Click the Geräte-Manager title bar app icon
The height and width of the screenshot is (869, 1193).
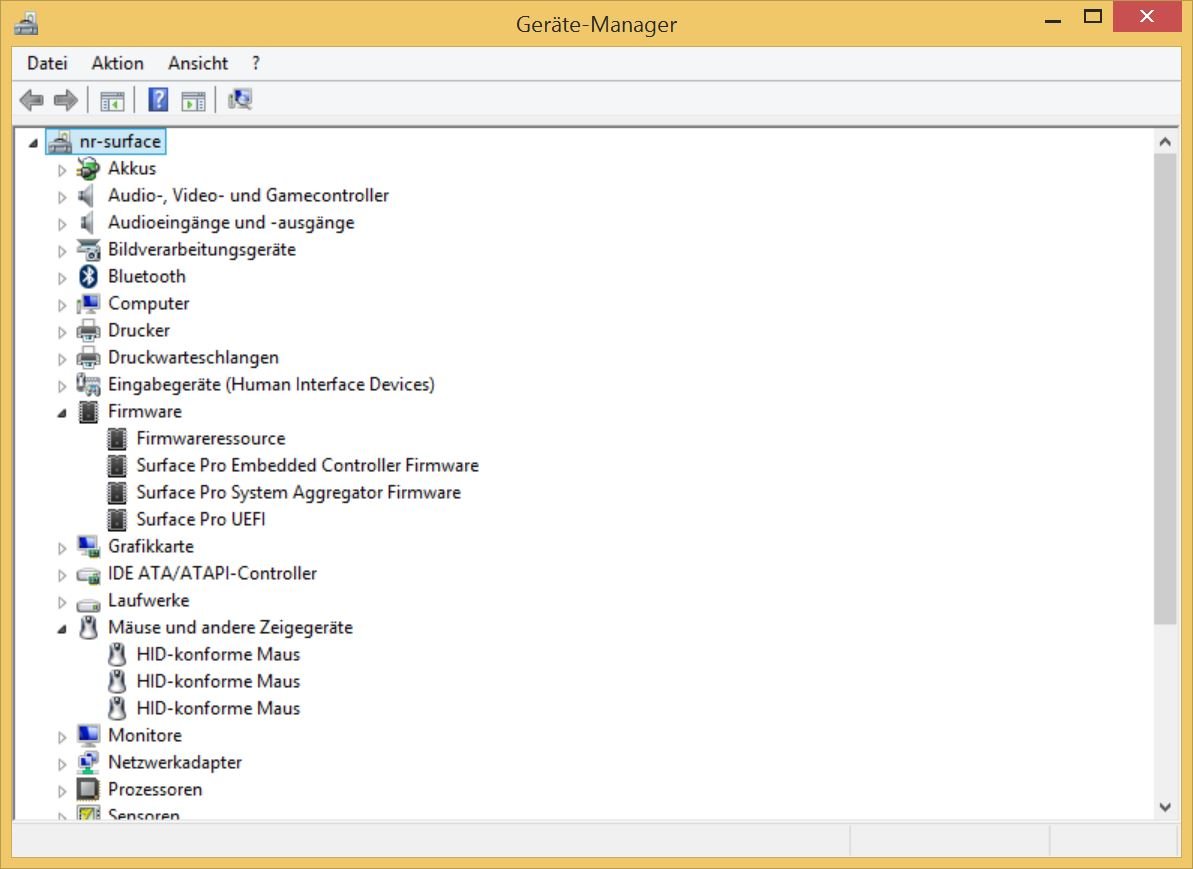[x=26, y=24]
